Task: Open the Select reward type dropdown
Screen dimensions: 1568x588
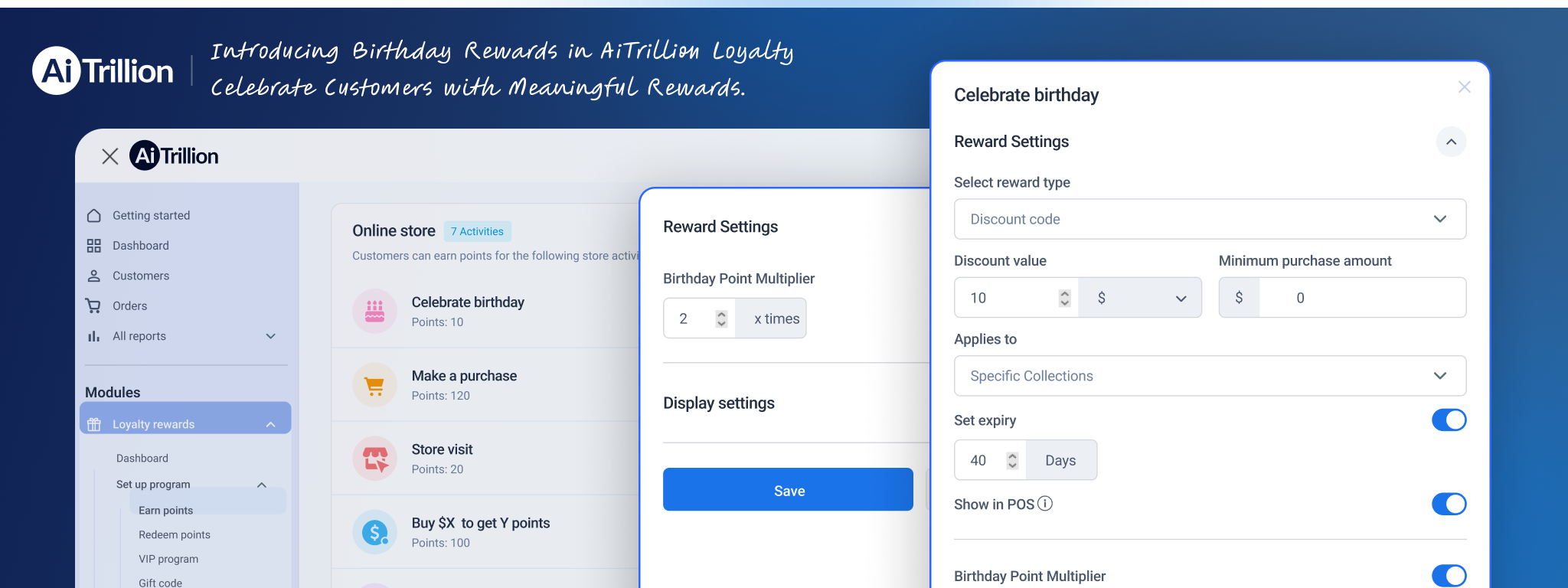Action: coord(1210,219)
